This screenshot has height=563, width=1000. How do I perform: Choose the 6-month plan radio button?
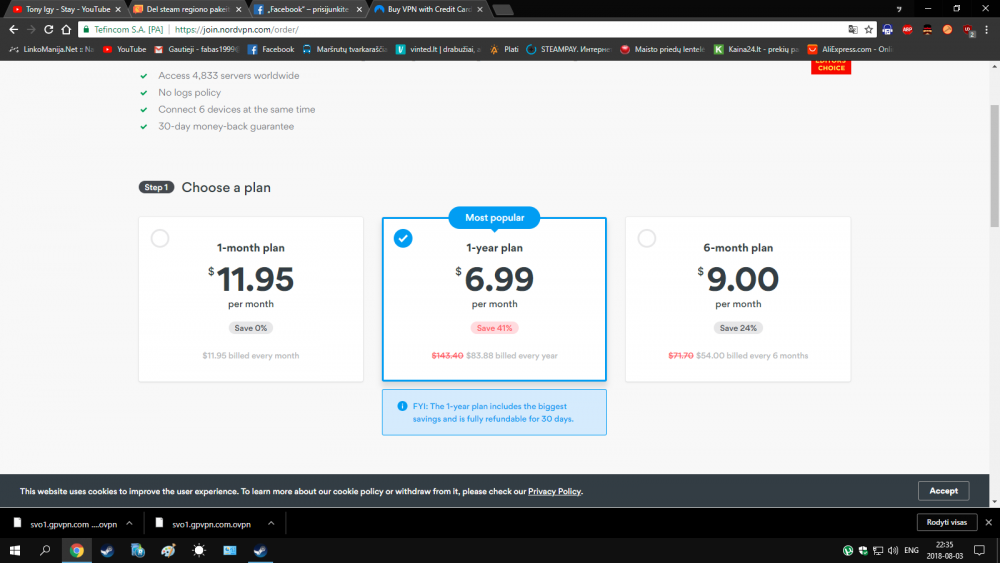(647, 238)
